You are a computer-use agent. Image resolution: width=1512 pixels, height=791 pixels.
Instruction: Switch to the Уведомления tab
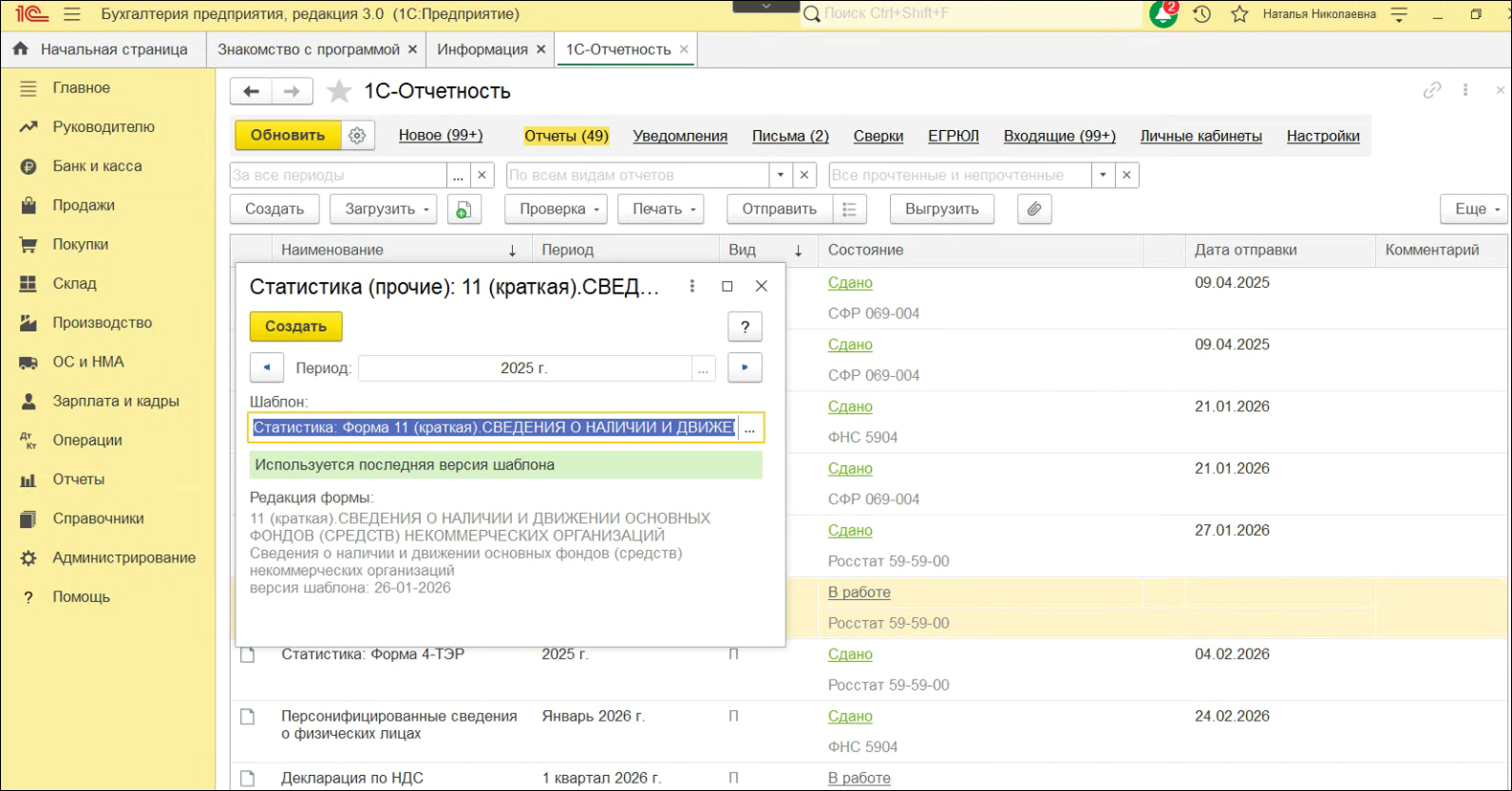pos(680,136)
